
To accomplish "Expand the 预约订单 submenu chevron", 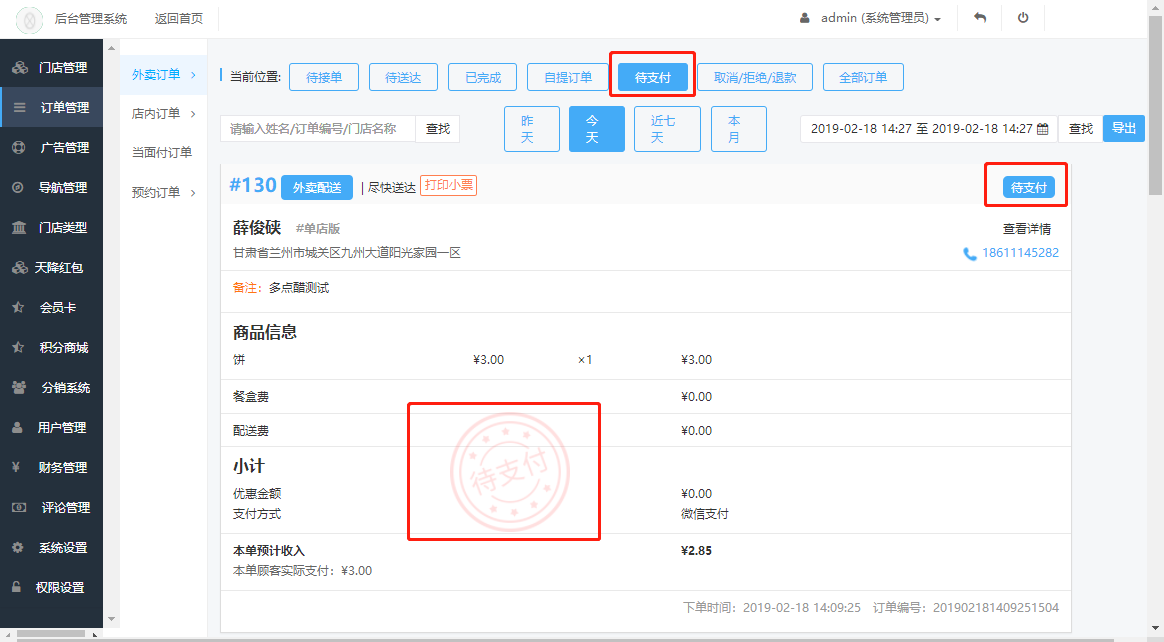I will click(x=193, y=193).
